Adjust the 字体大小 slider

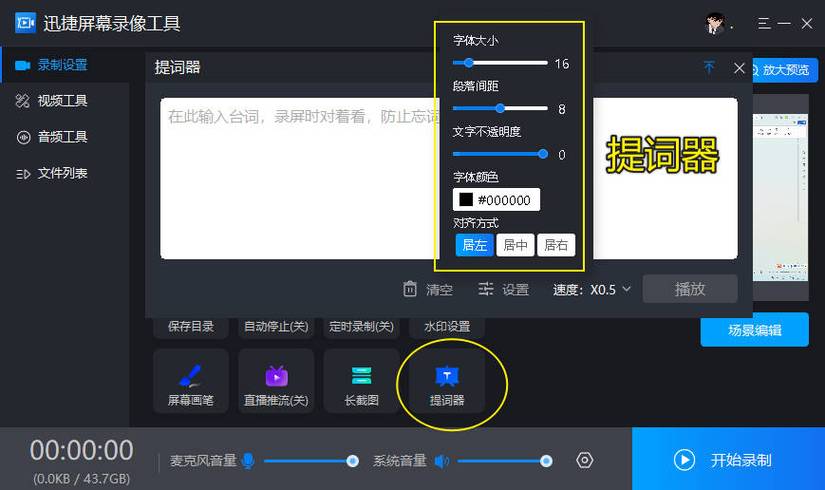(x=500, y=63)
